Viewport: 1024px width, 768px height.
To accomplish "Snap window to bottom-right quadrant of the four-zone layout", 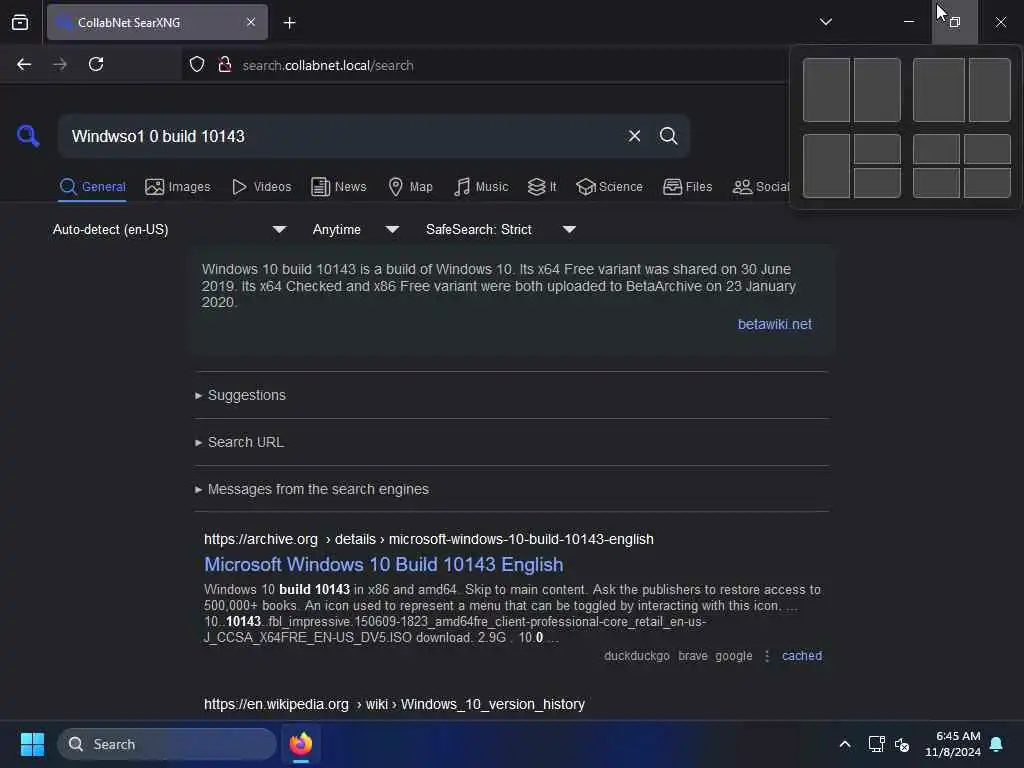I will [987, 182].
